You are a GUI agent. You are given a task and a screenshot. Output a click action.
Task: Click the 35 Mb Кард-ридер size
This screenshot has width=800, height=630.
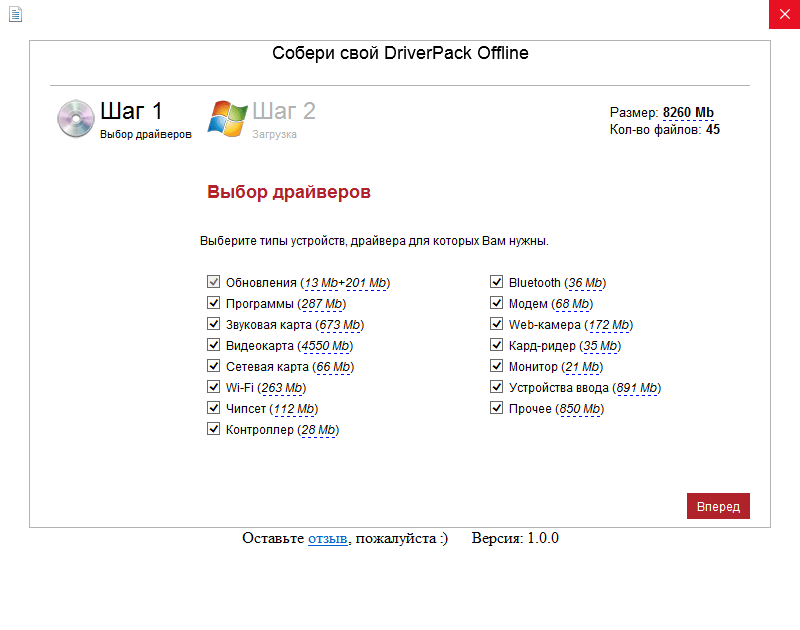[600, 346]
